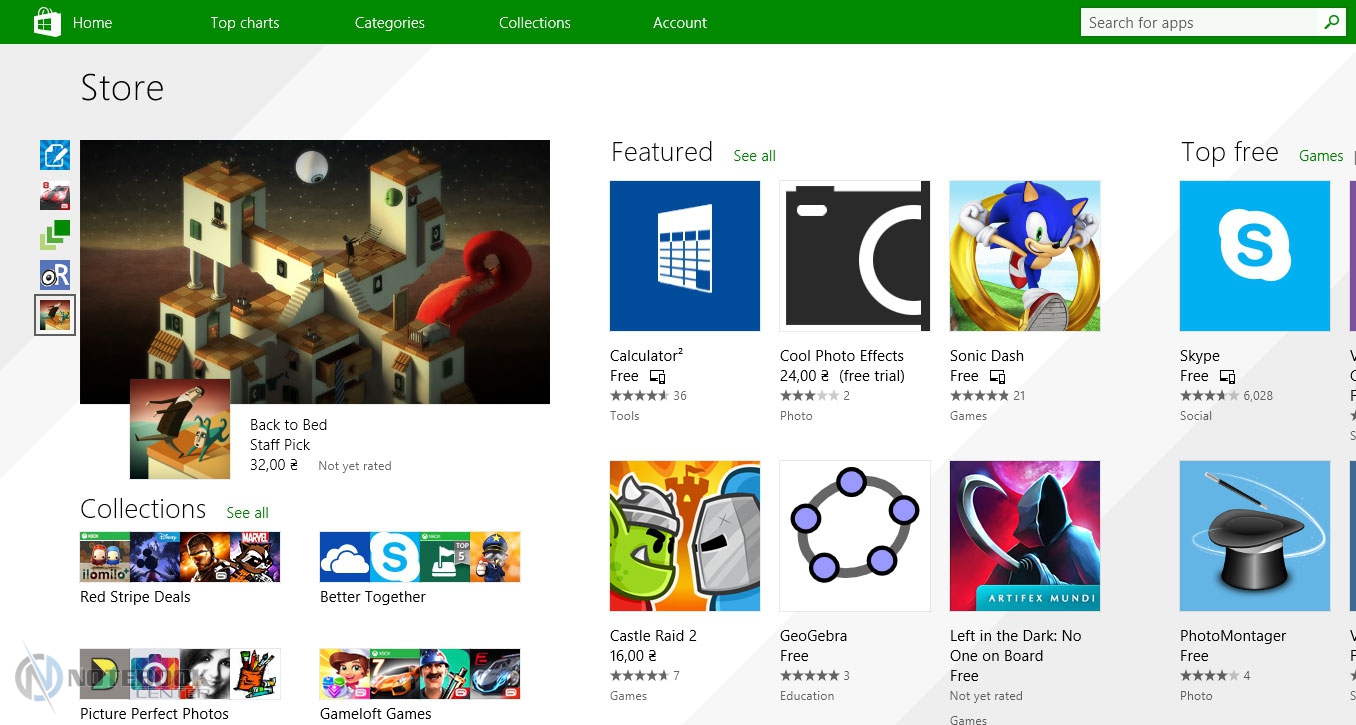Viewport: 1356px width, 725px height.
Task: Open the Red Stripe Deals collection
Action: coord(180,557)
